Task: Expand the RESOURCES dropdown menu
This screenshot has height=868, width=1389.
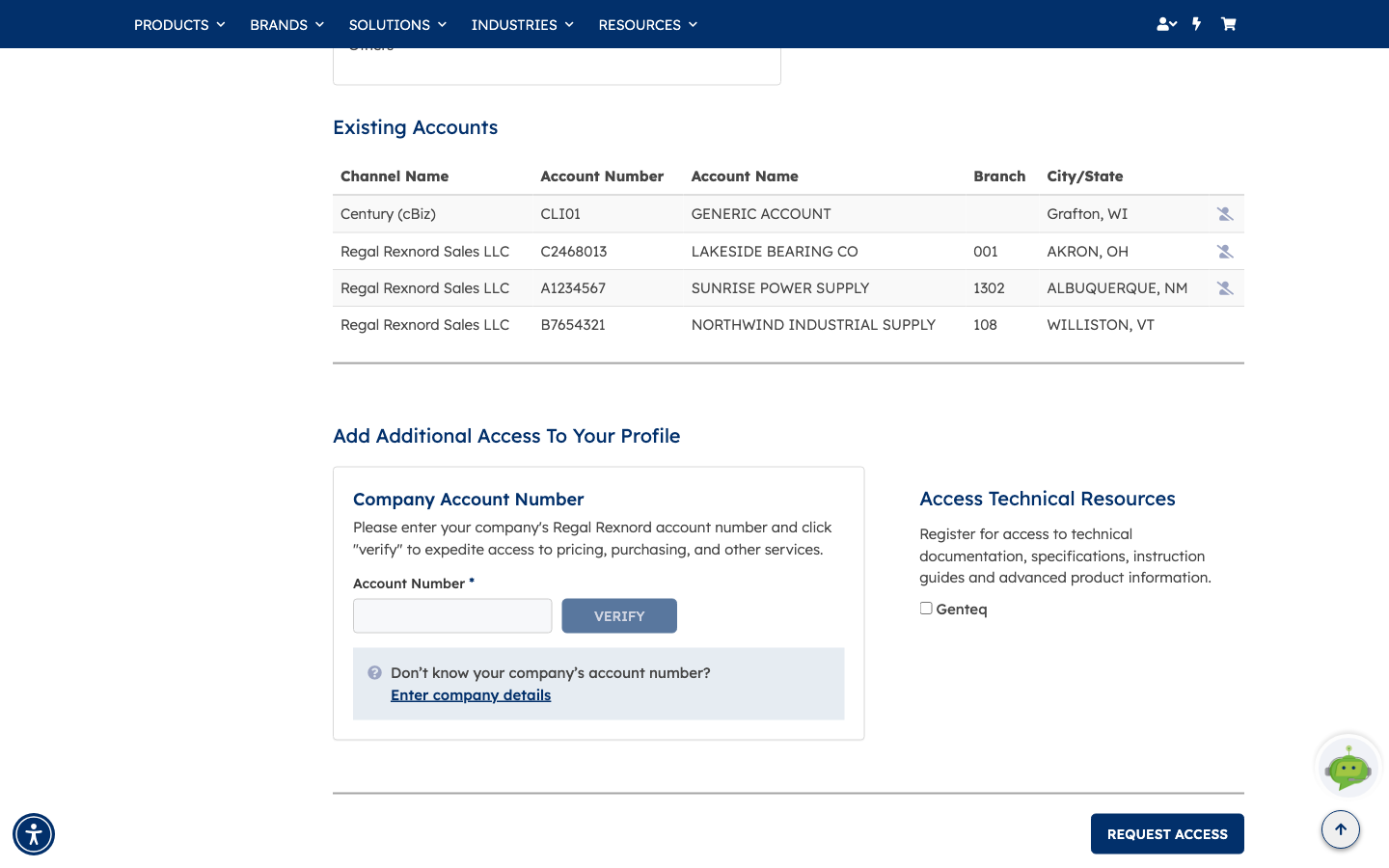Action: pyautogui.click(x=647, y=24)
